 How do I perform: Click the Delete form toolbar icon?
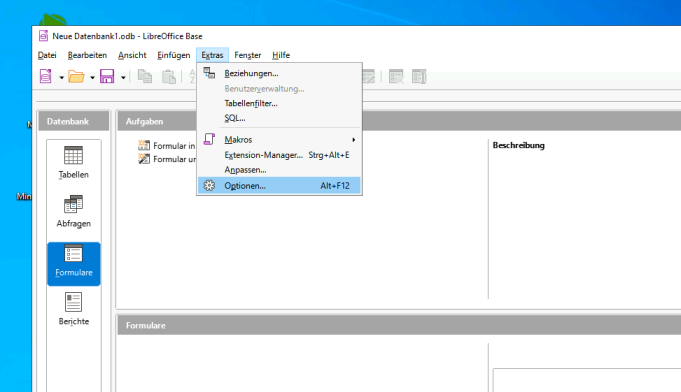(396, 76)
